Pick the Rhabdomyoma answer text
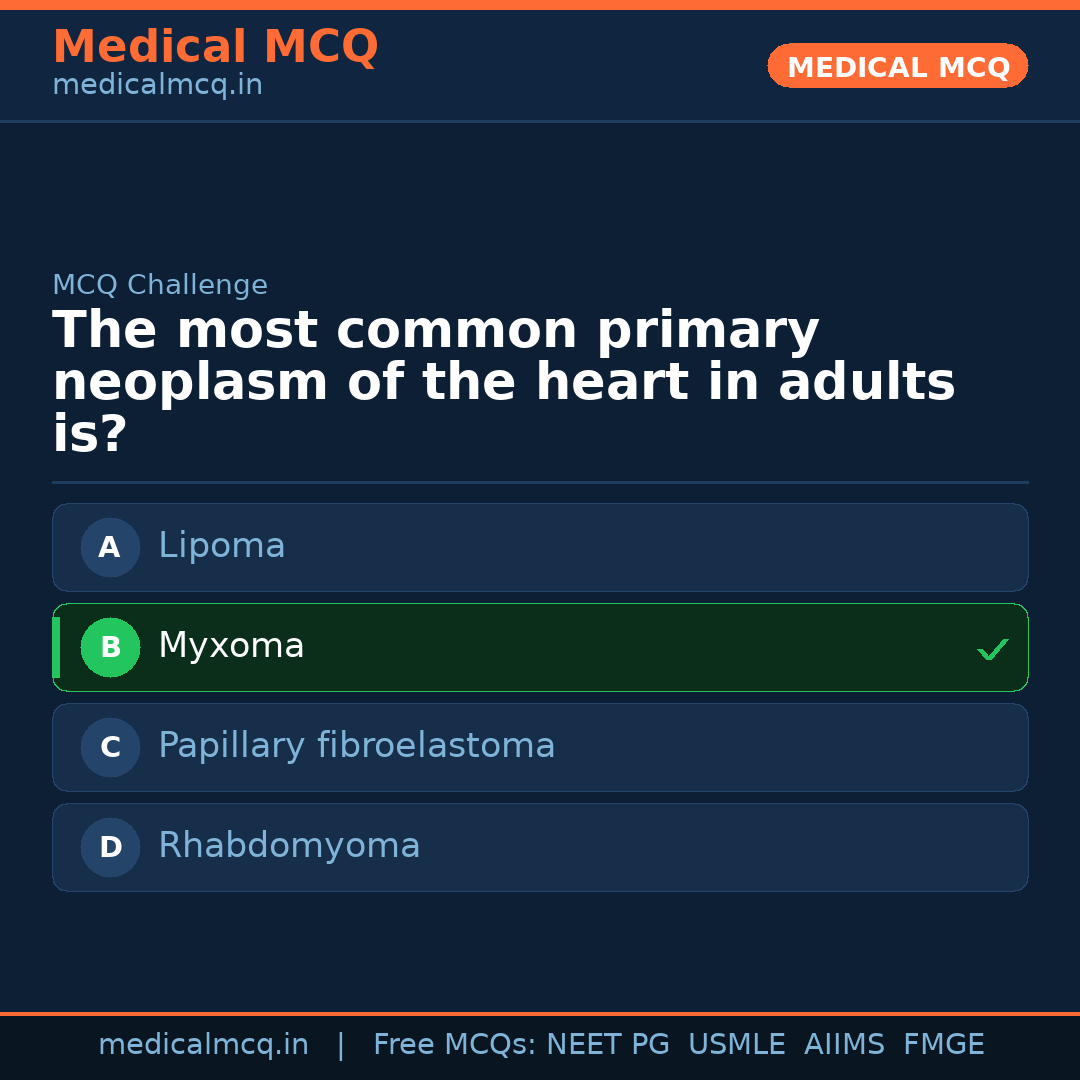Screen dimensions: 1080x1080 coord(289,846)
